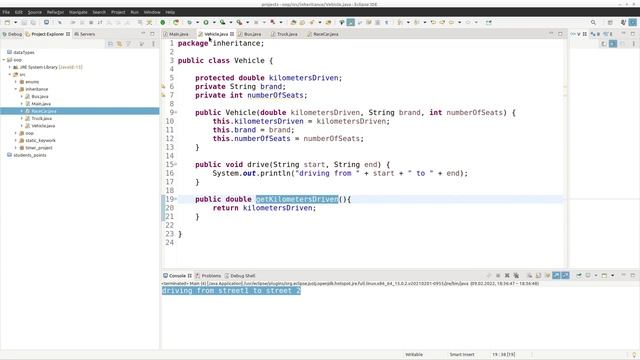The image size is (640, 360).
Task: Open the Refactor menu
Action: (56, 12)
